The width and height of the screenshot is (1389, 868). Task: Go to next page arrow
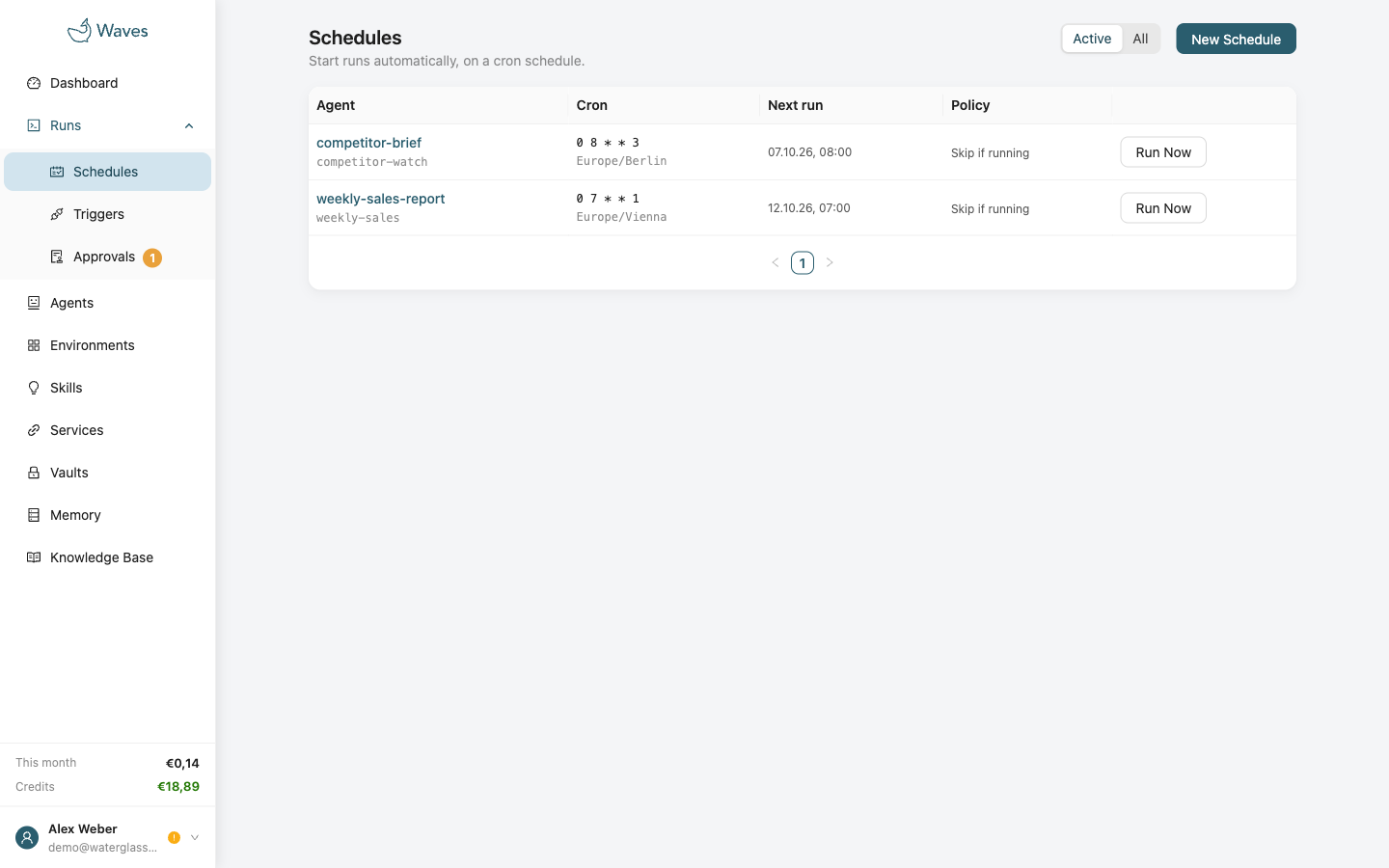pos(830,262)
